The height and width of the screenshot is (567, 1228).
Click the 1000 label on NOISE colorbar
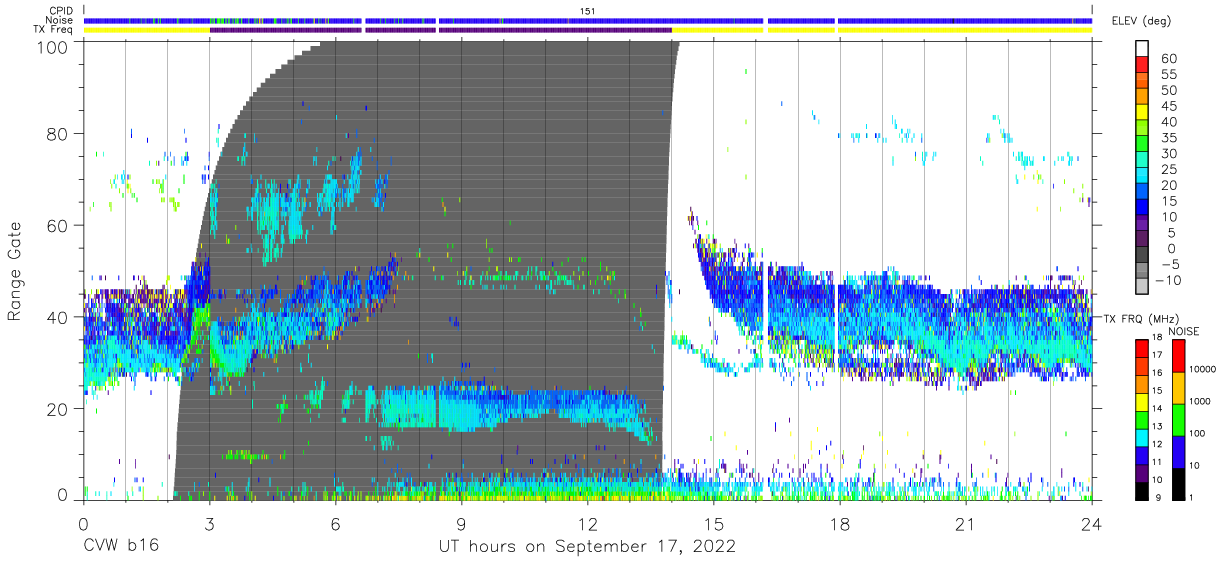tap(1200, 403)
